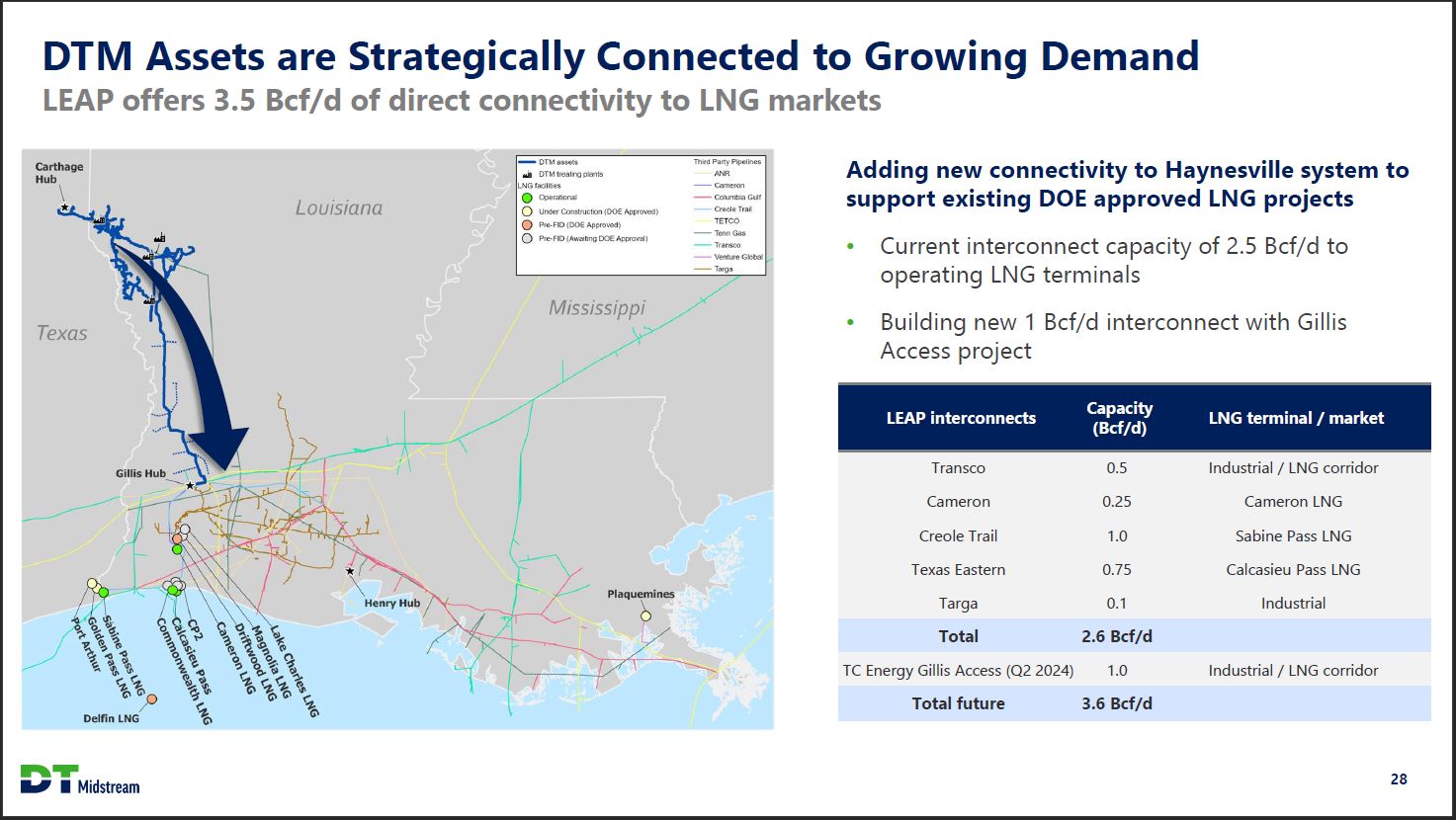Click 'Columbia Gulf' in the pipeline legend
Image resolution: width=1456 pixels, height=820 pixels.
(x=737, y=198)
